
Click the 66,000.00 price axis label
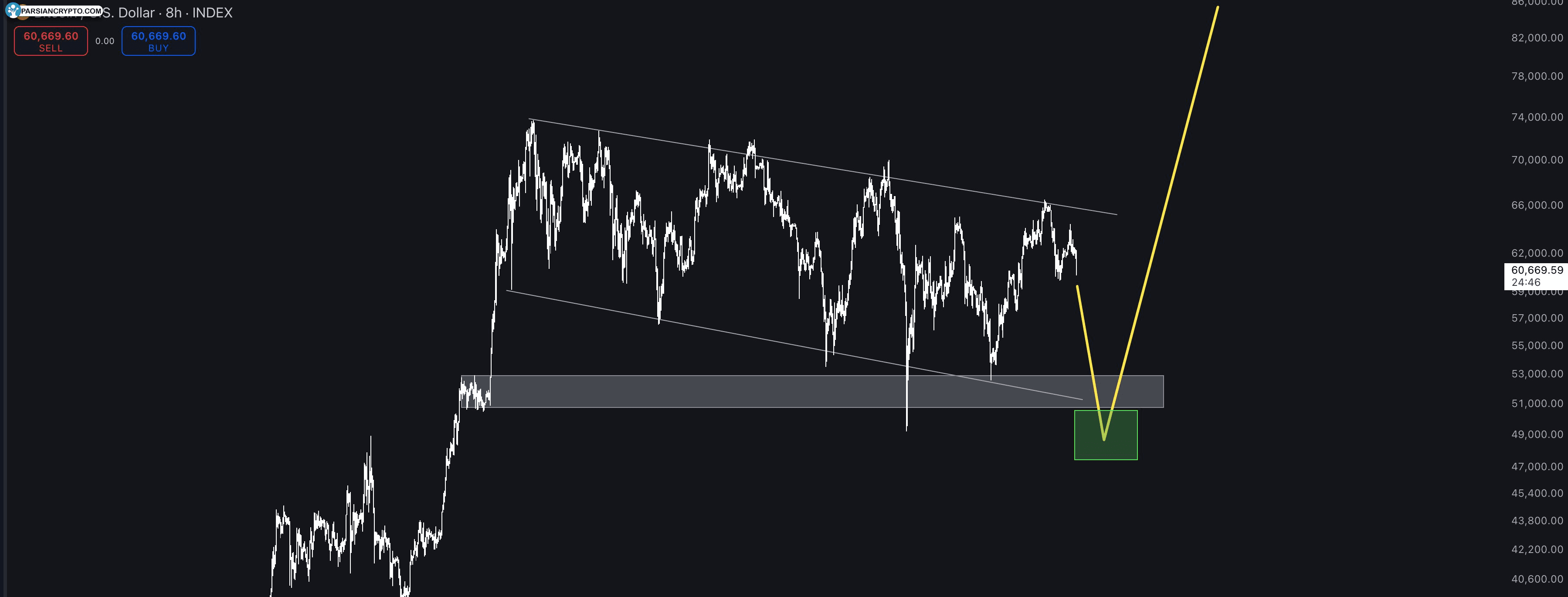(x=1537, y=205)
